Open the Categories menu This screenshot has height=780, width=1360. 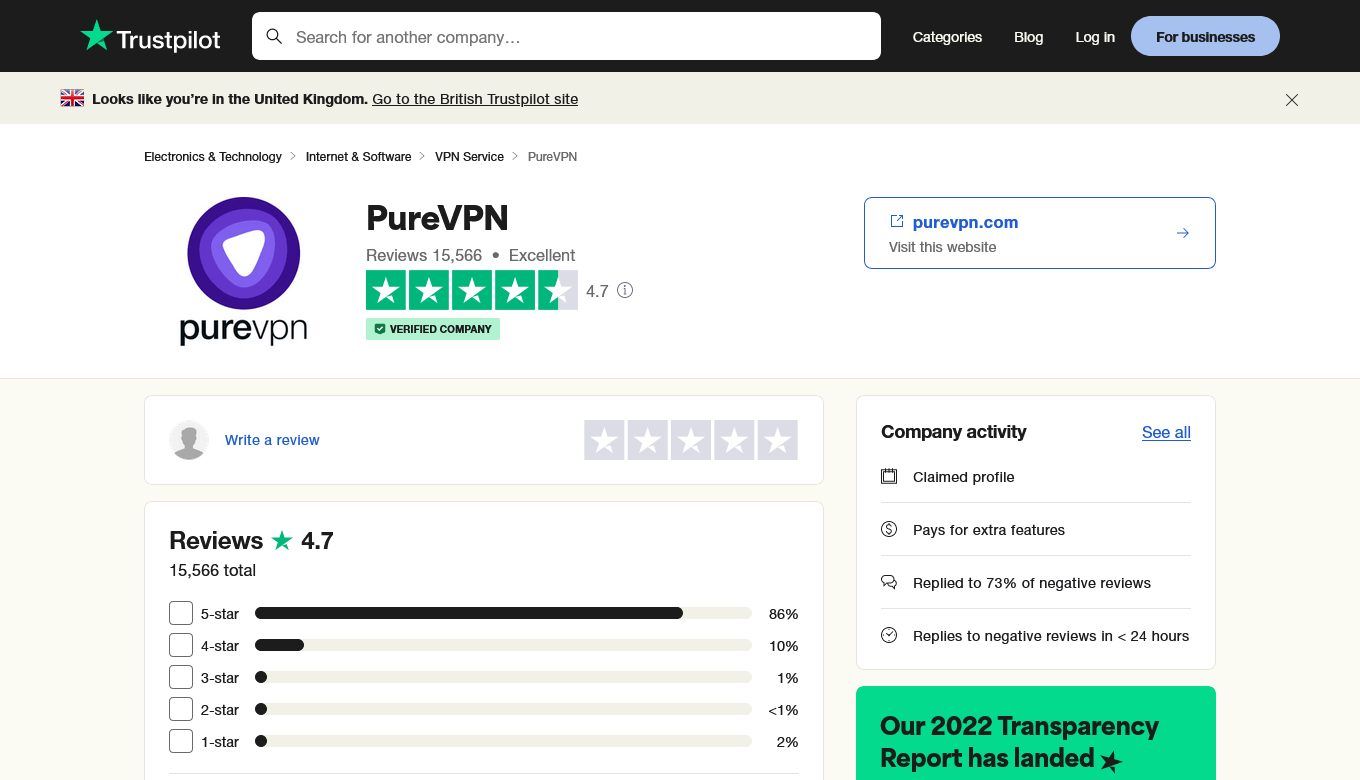tap(947, 37)
